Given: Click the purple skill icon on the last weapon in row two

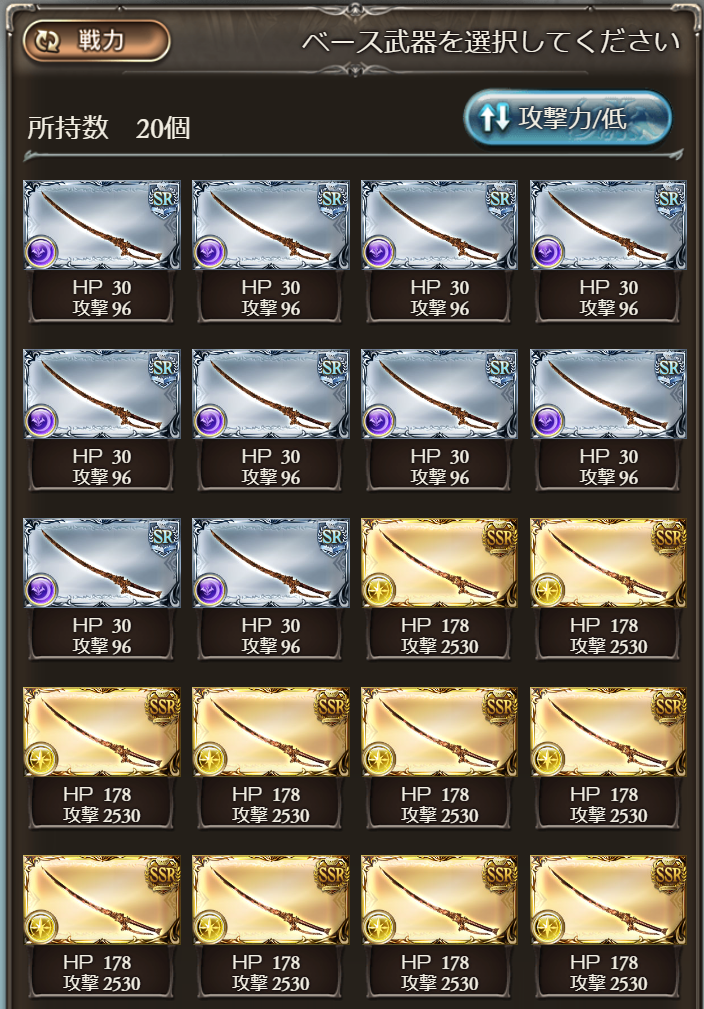Looking at the screenshot, I should 548,421.
